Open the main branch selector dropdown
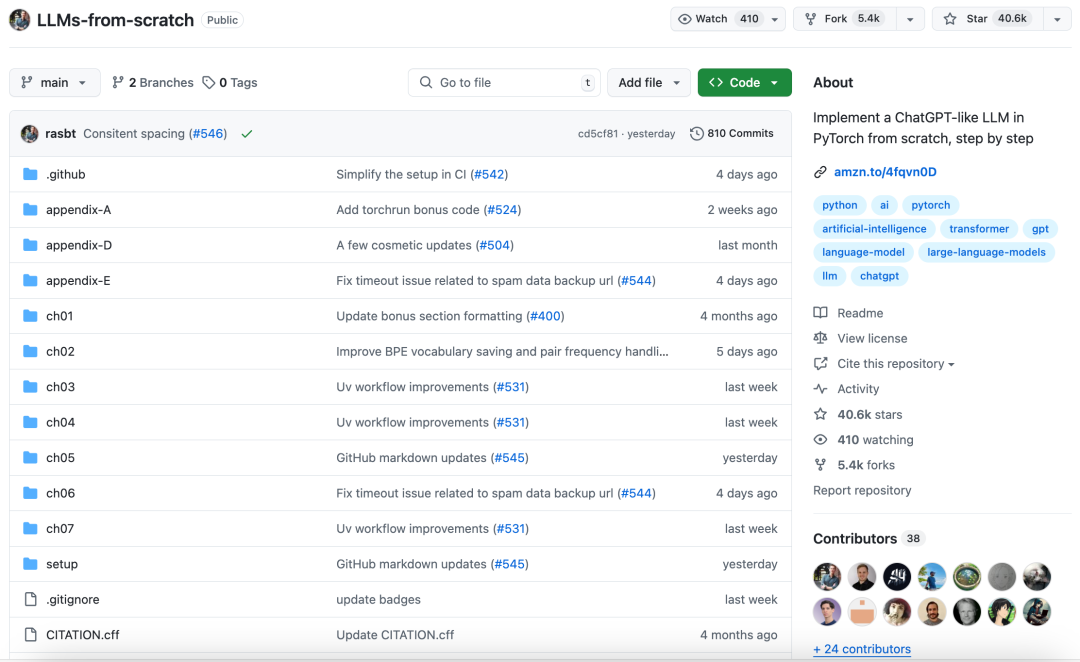Image resolution: width=1080 pixels, height=662 pixels. [54, 82]
